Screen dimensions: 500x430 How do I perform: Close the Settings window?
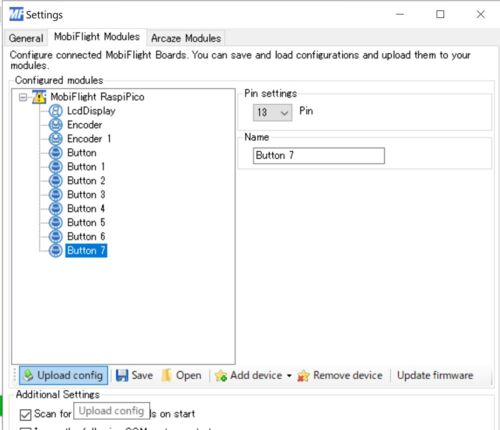481,14
